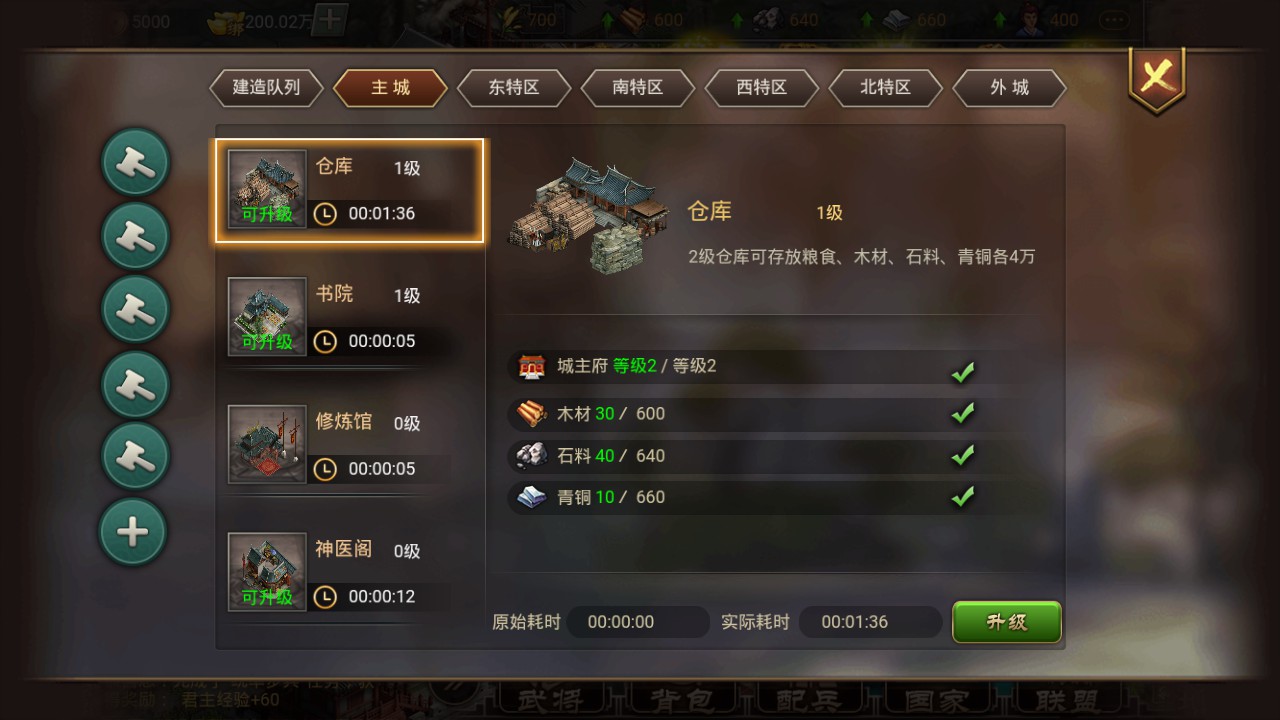Click the gold plus button in top bar
This screenshot has width=1280, height=720.
[x=331, y=20]
